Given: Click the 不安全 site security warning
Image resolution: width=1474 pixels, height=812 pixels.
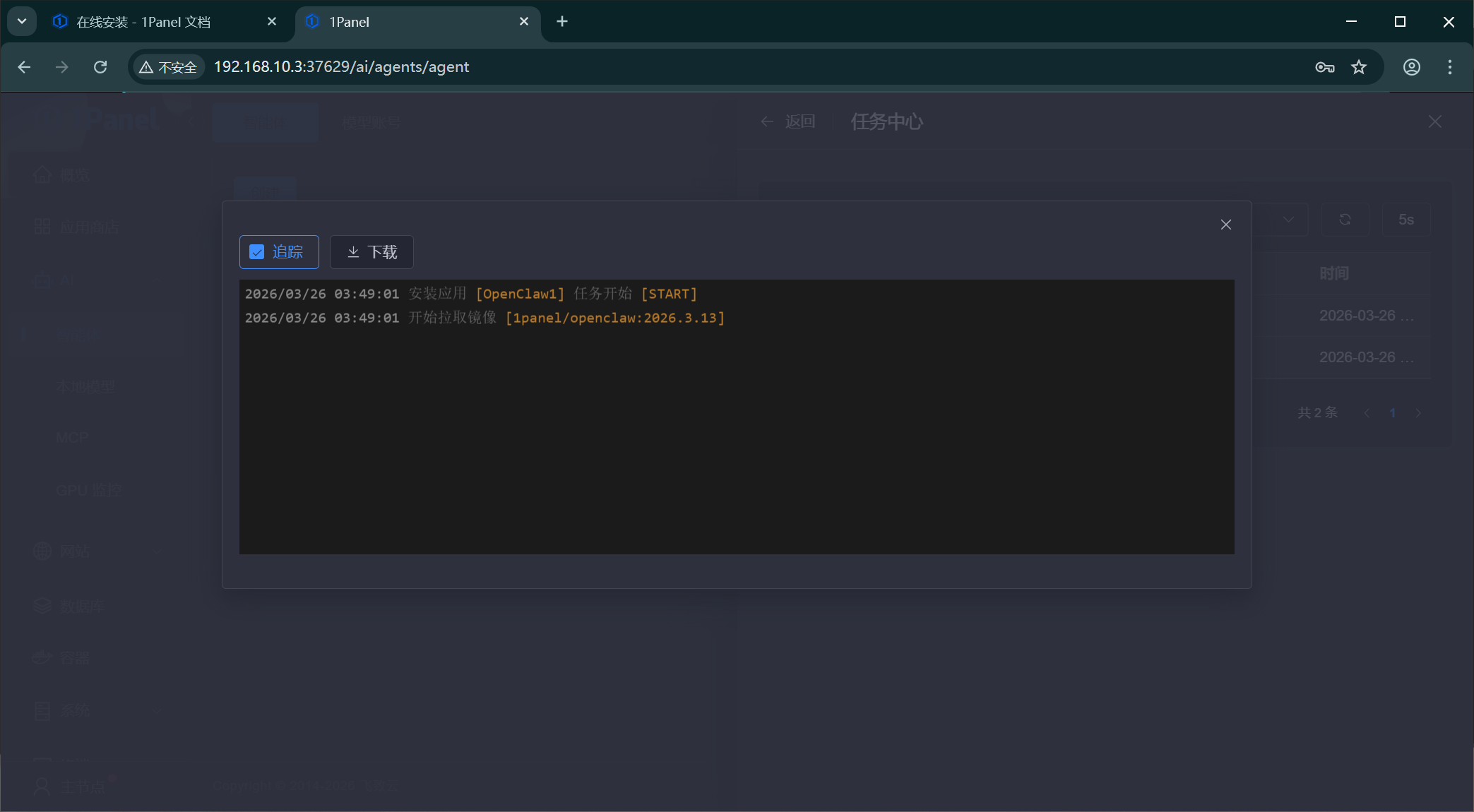Looking at the screenshot, I should point(168,67).
